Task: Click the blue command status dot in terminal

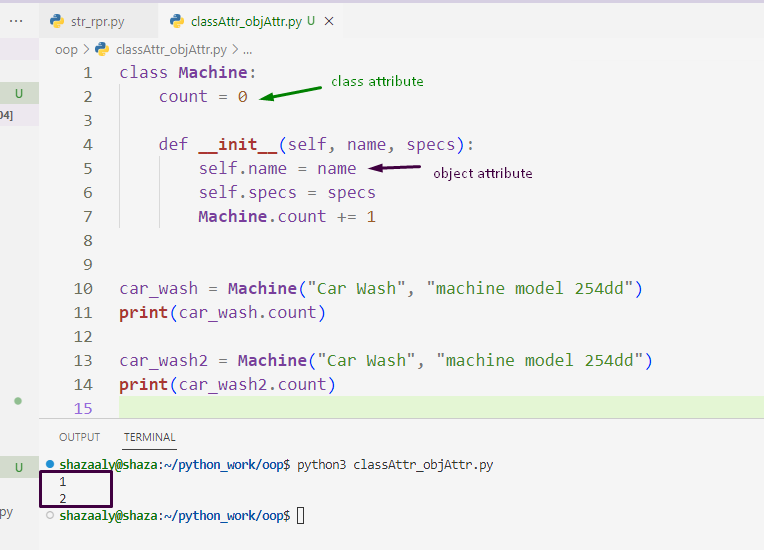Action: point(50,464)
